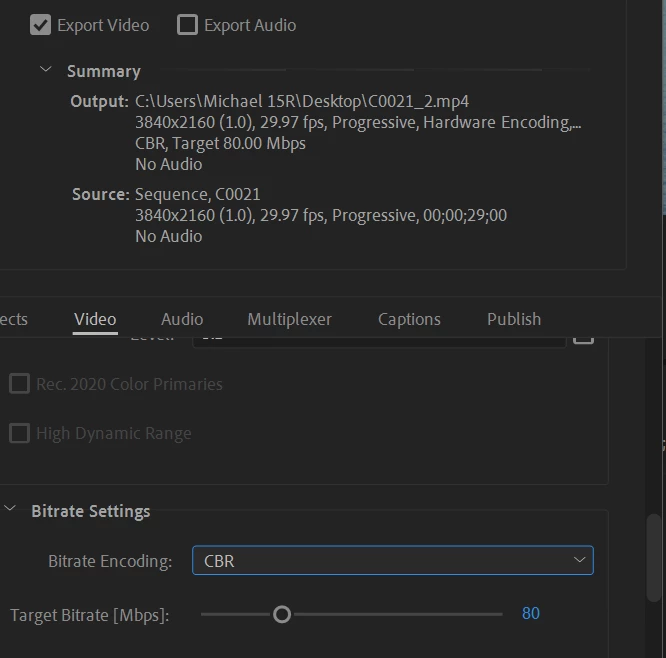The height and width of the screenshot is (658, 666).
Task: Open the Captions tab
Action: 409,319
